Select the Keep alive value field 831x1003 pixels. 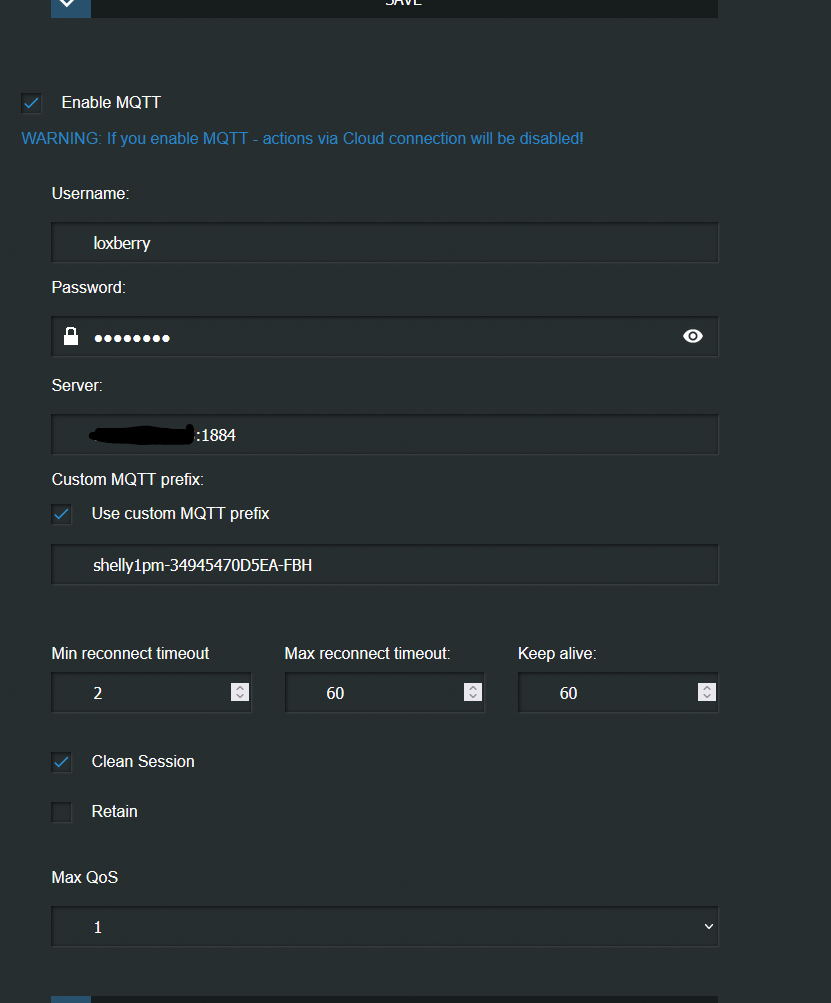click(x=608, y=693)
